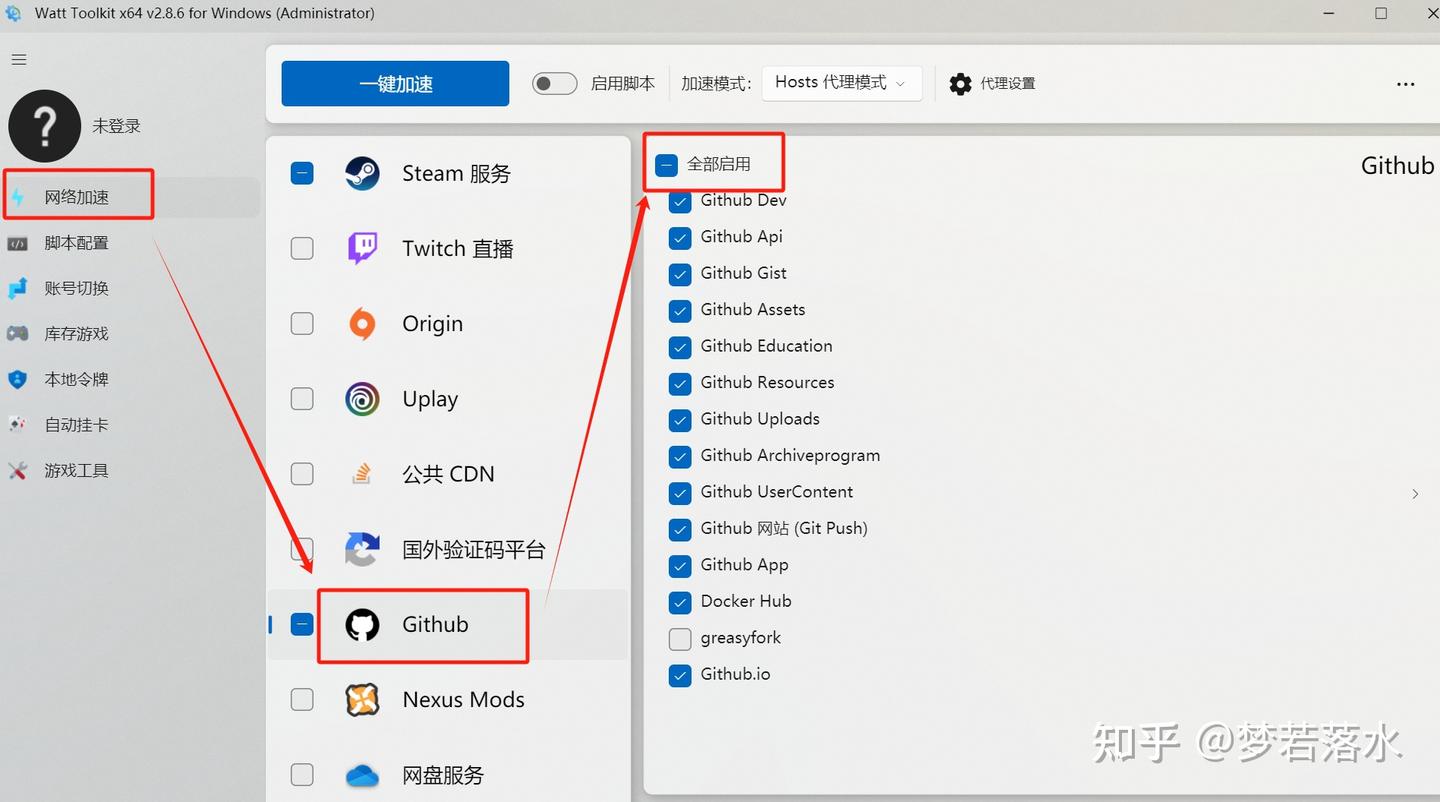This screenshot has width=1440, height=802.
Task: Uncheck the Github Archiveprogram checkbox
Action: (x=680, y=456)
